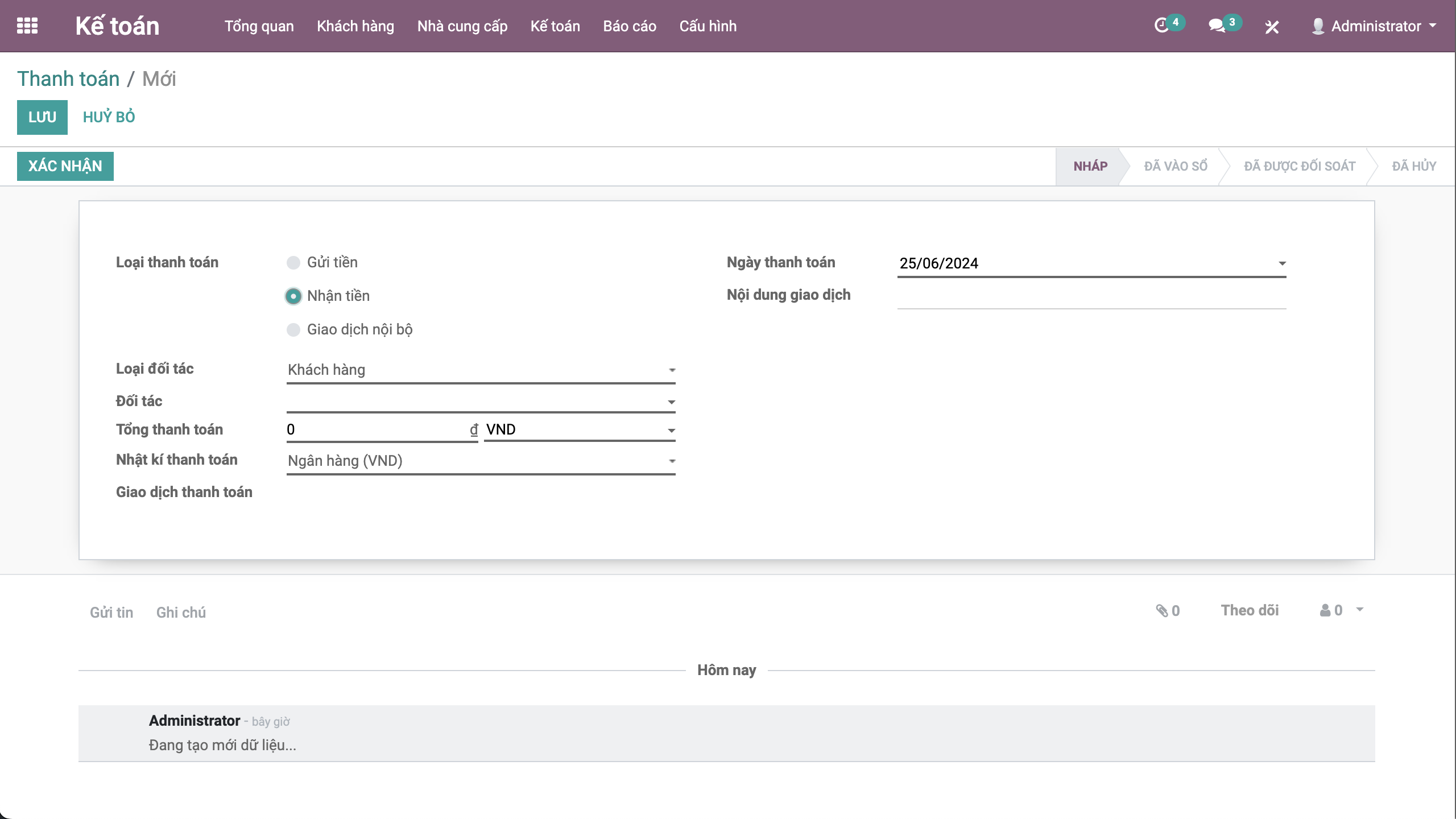Click the debug tools wrench icon

click(x=1272, y=27)
